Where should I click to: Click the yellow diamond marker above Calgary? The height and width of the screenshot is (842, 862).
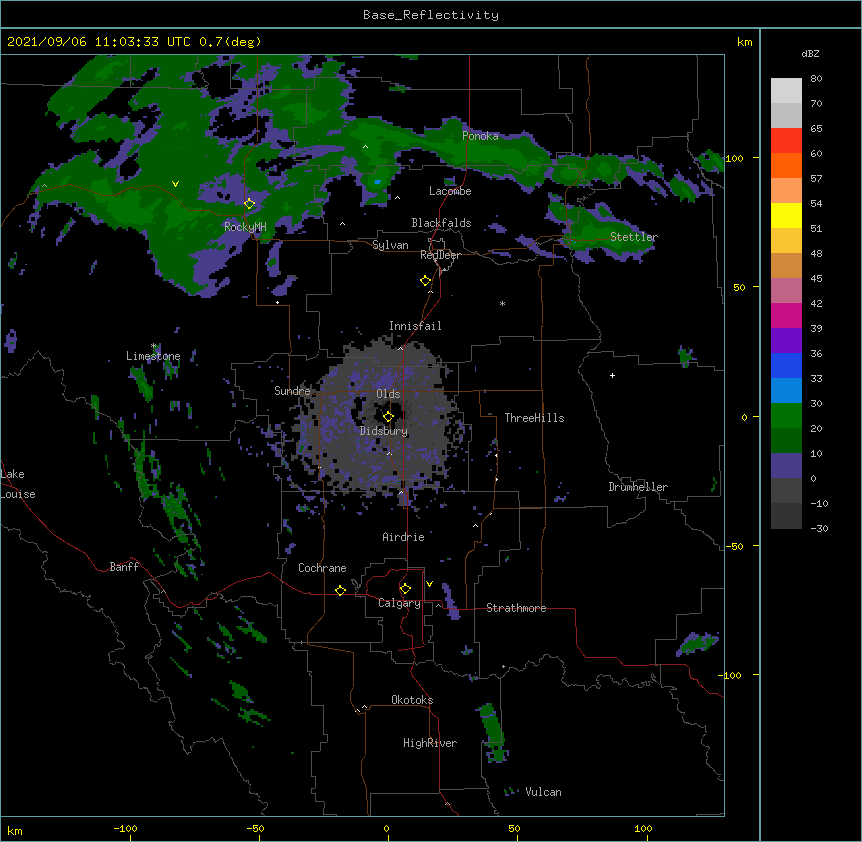tap(405, 589)
